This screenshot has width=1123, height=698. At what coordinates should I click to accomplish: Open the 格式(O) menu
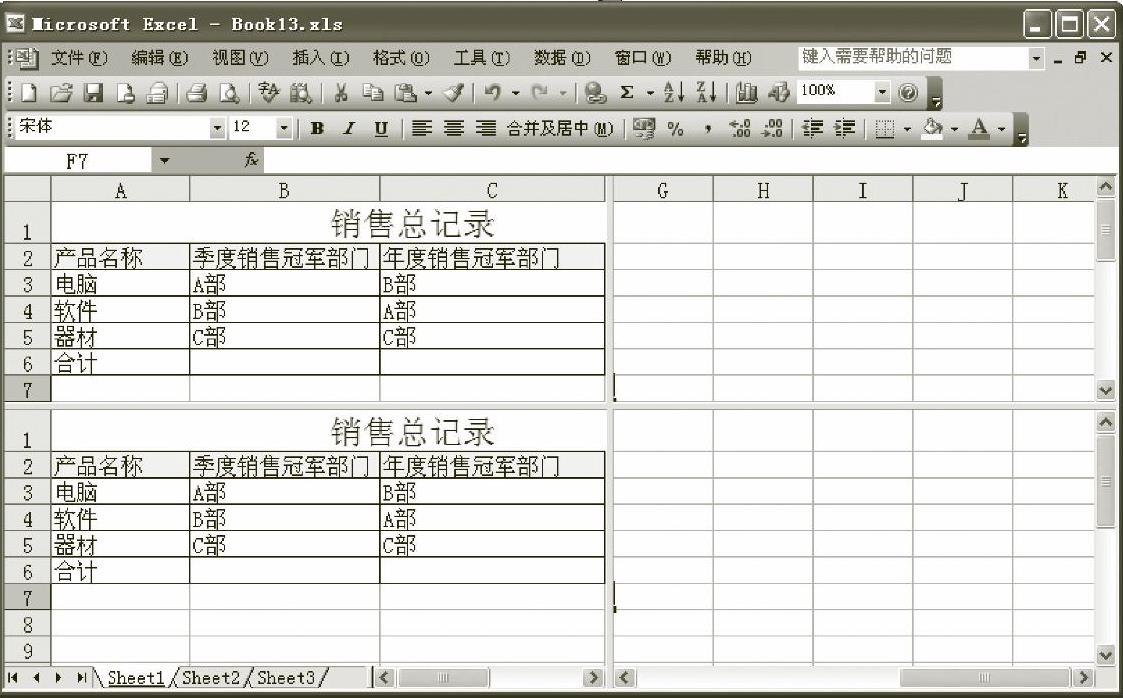click(x=401, y=57)
